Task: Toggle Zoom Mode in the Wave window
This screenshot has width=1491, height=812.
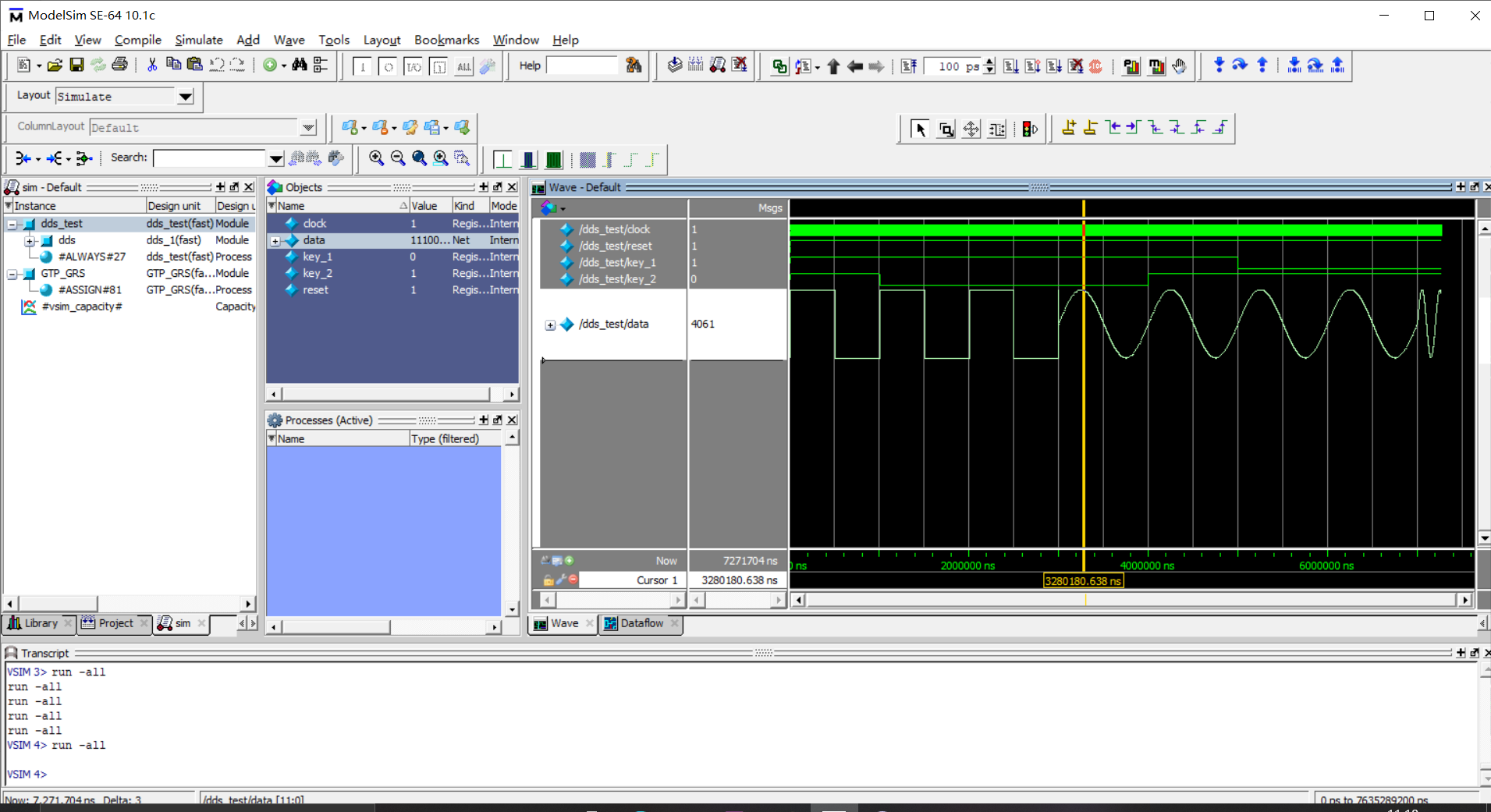Action: 946,128
